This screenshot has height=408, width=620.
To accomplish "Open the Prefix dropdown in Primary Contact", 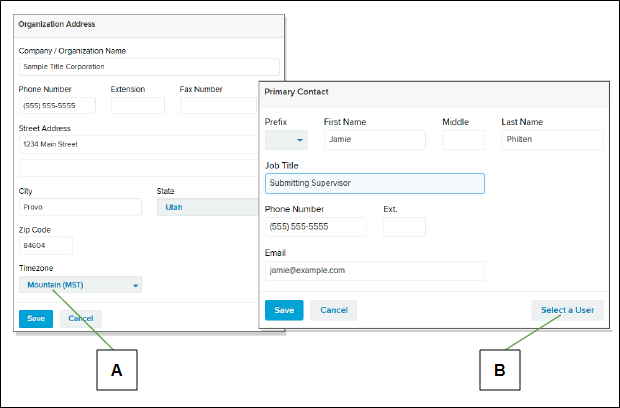I will click(x=286, y=140).
